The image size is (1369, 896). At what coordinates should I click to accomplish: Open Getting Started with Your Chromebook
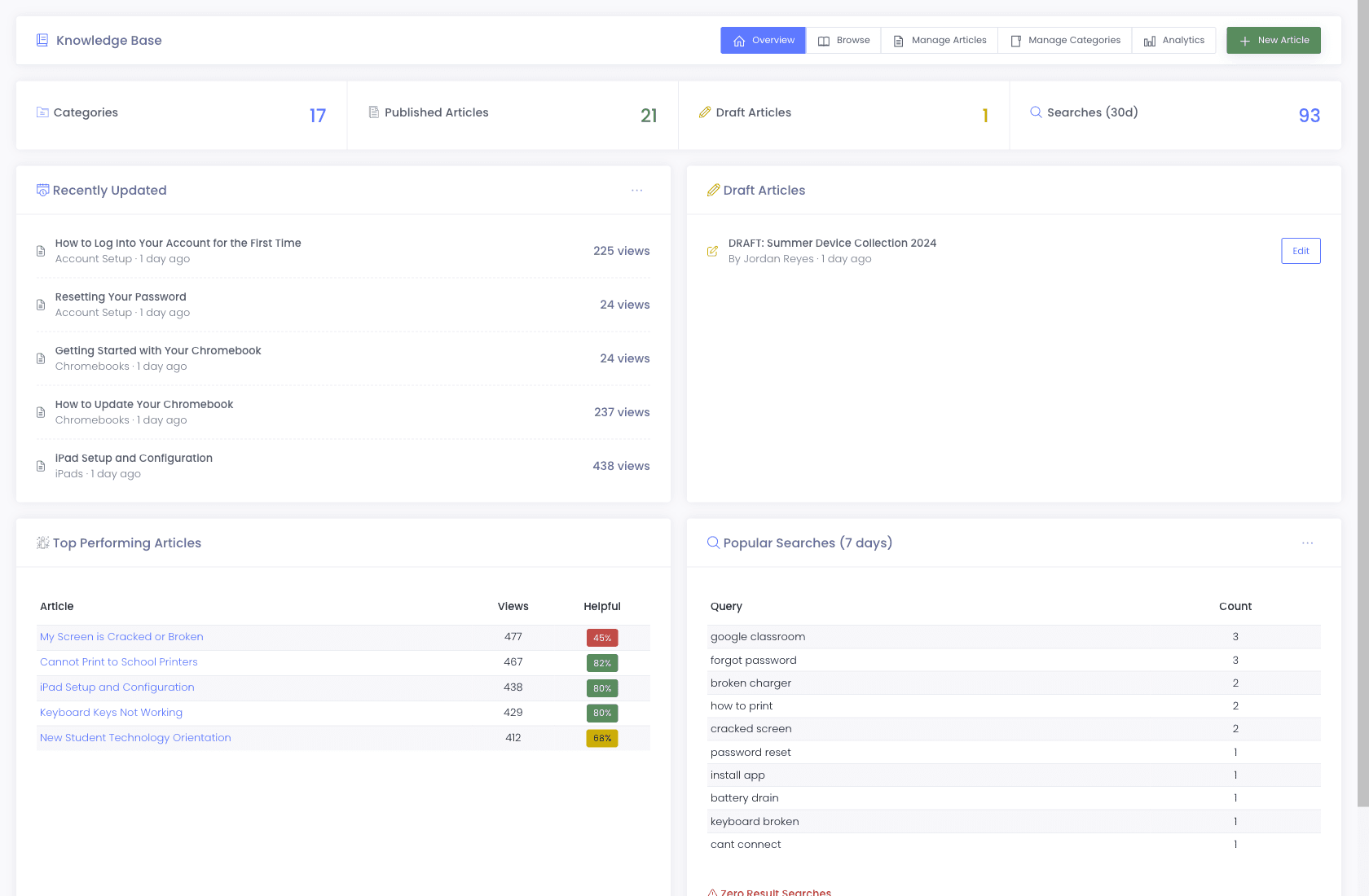point(158,350)
